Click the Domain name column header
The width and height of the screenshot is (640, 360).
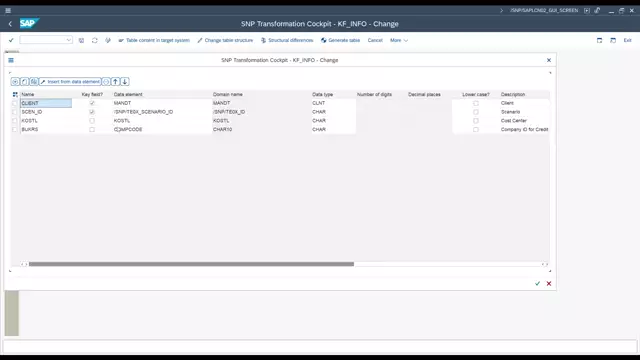pos(228,95)
